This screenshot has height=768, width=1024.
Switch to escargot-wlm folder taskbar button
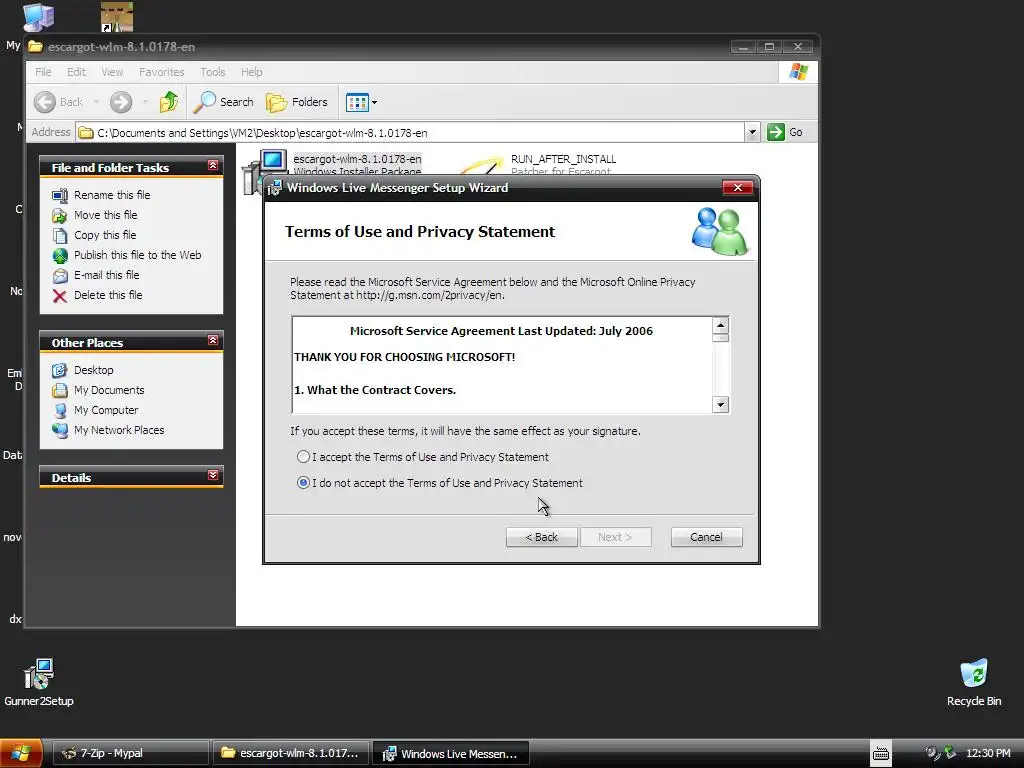291,753
